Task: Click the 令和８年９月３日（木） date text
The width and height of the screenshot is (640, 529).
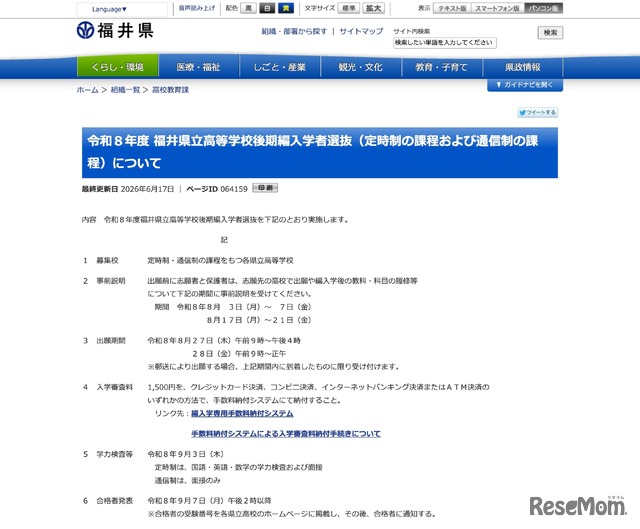Action: (x=186, y=454)
